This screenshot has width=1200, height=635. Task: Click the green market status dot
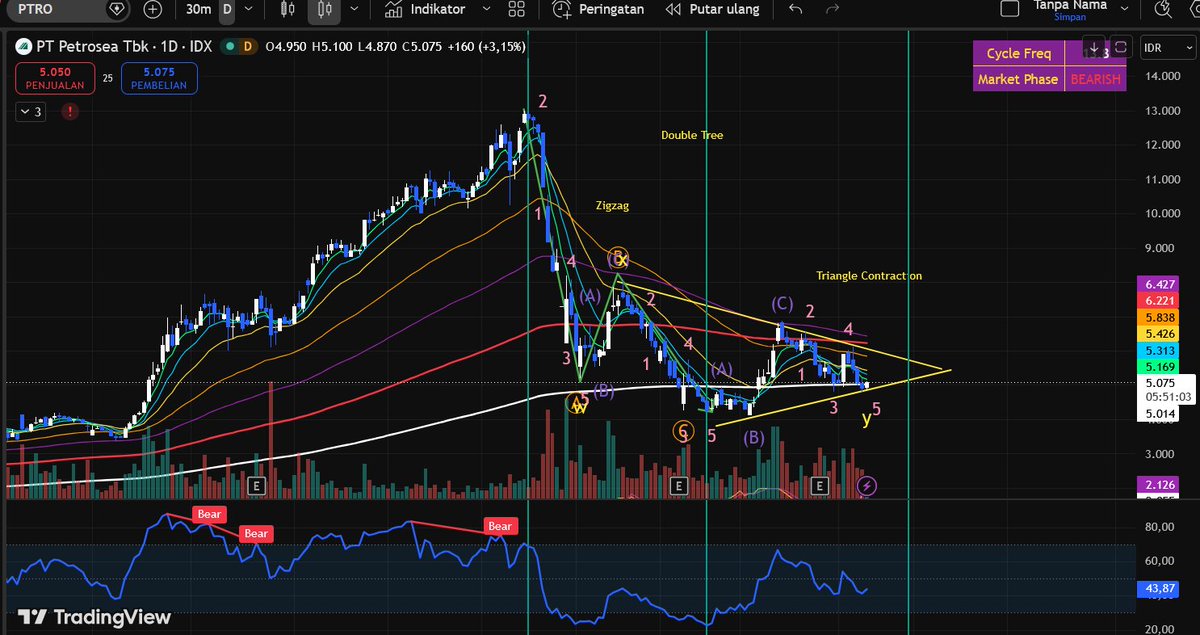230,47
